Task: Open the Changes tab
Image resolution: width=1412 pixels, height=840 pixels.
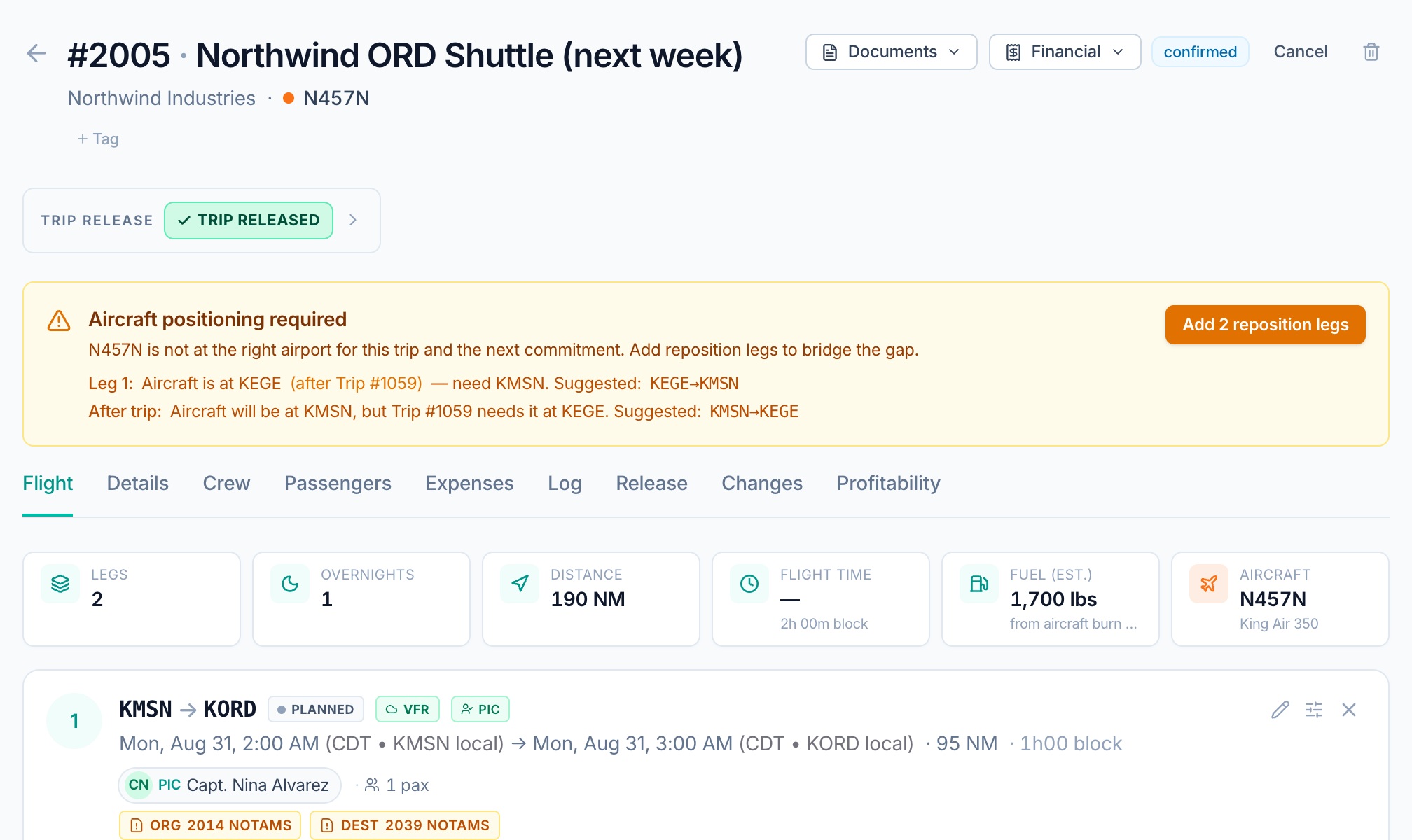Action: tap(762, 483)
